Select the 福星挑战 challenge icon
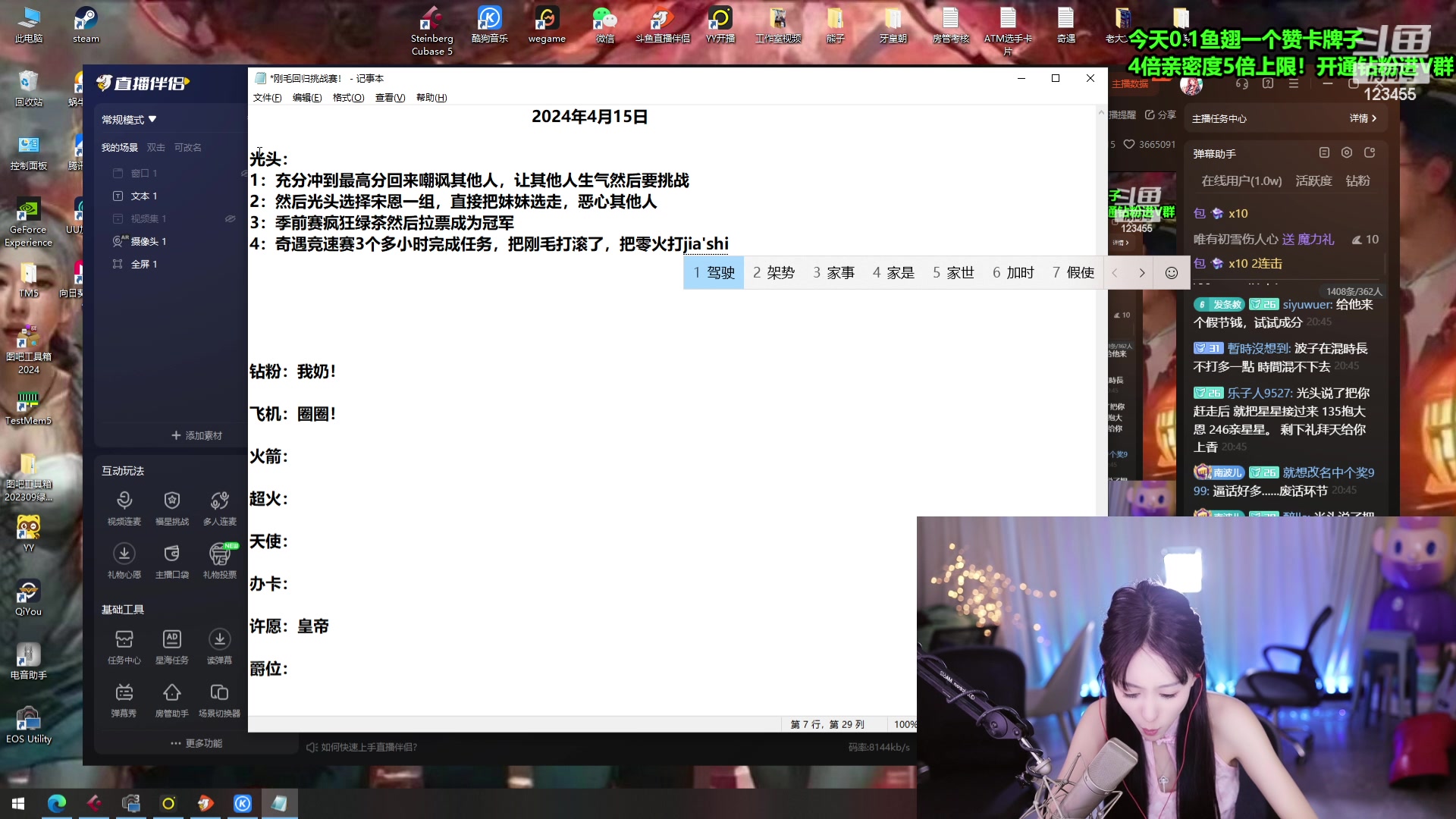 click(172, 507)
